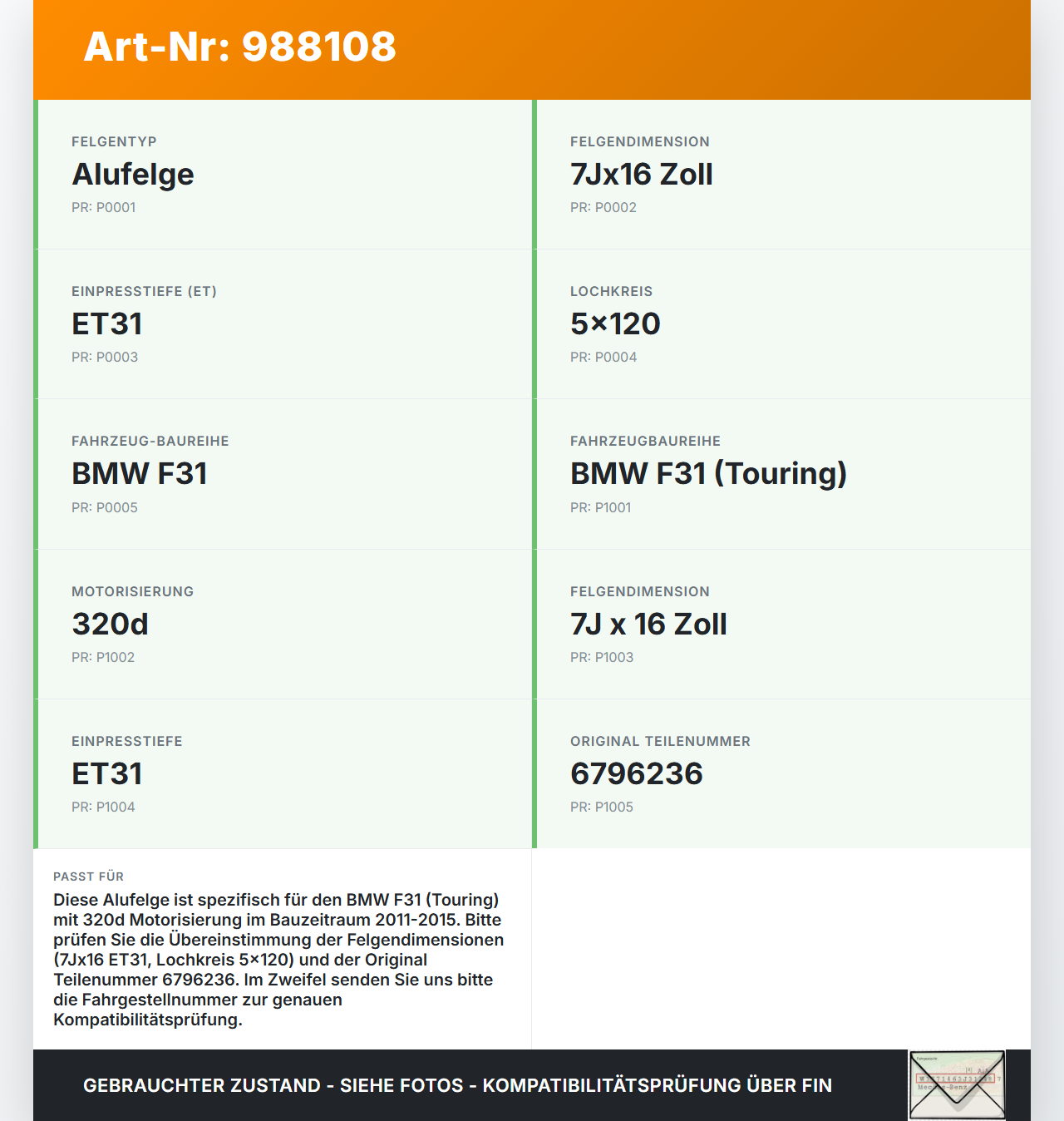Viewport: 1064px width, 1121px height.
Task: Click the PR: P1004 code label
Action: [x=103, y=807]
